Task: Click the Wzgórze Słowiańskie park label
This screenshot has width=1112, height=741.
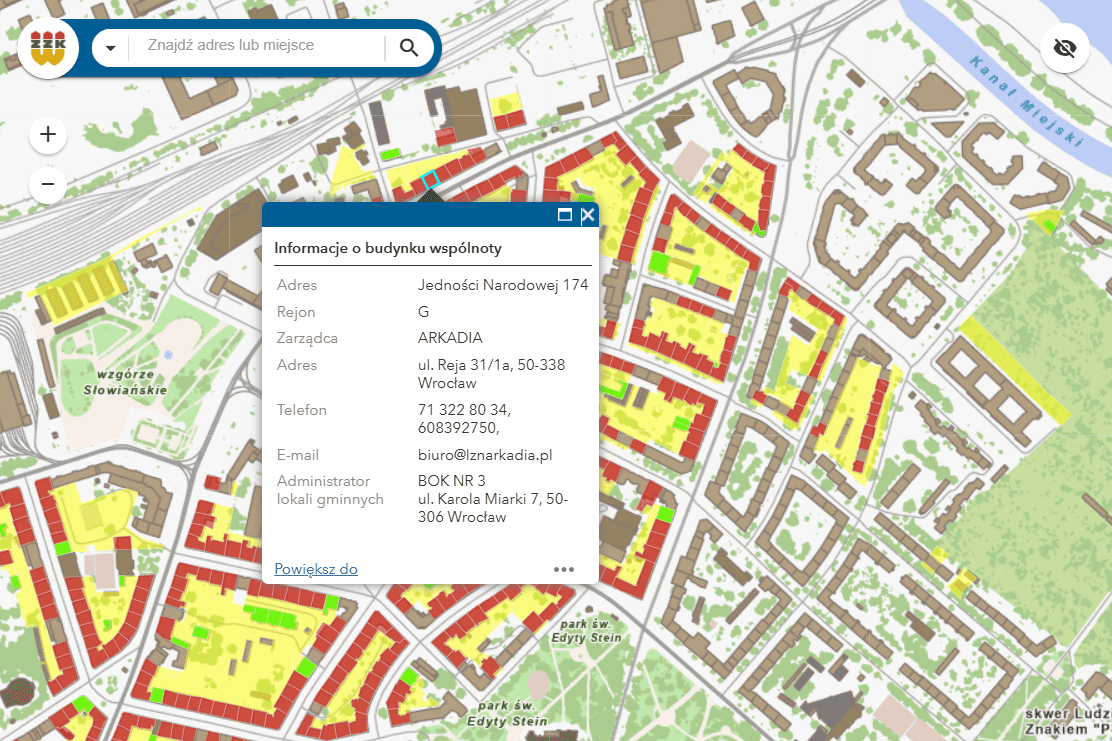Action: 125,381
